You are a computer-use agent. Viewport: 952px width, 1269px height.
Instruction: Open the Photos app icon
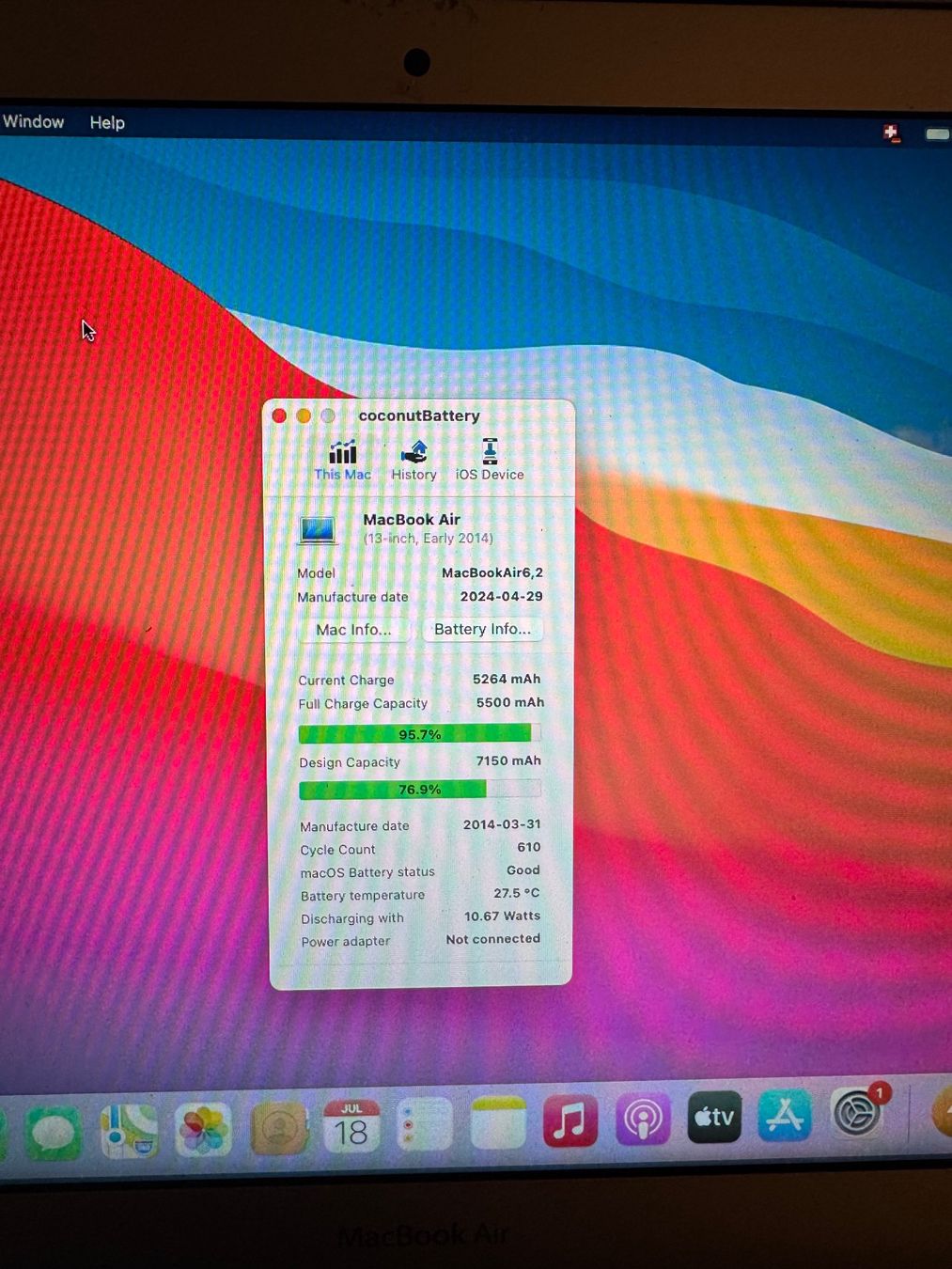pyautogui.click(x=203, y=1129)
